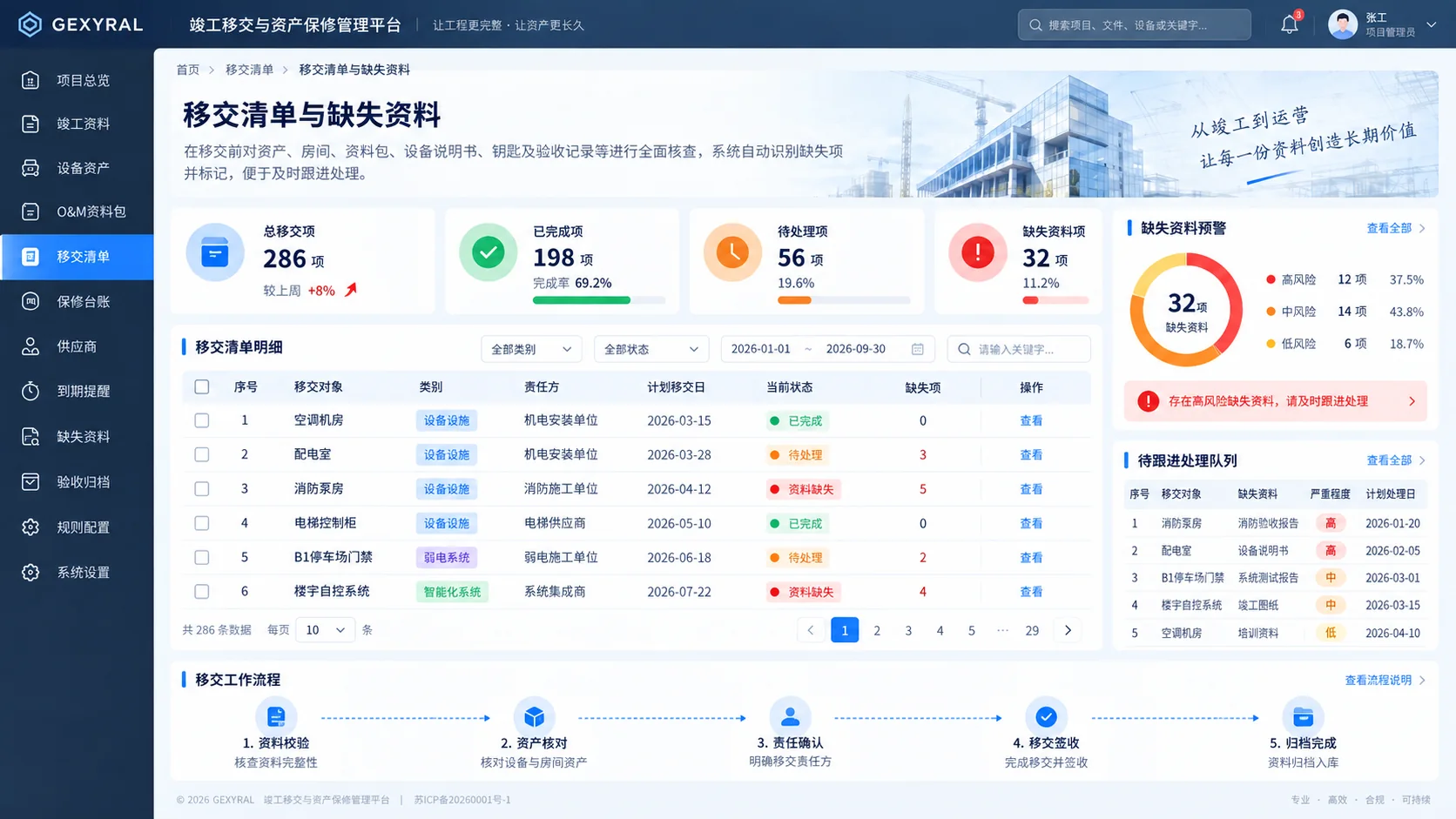The height and width of the screenshot is (819, 1456).
Task: Select the 消防泵房 row checkbox
Action: pyautogui.click(x=202, y=489)
